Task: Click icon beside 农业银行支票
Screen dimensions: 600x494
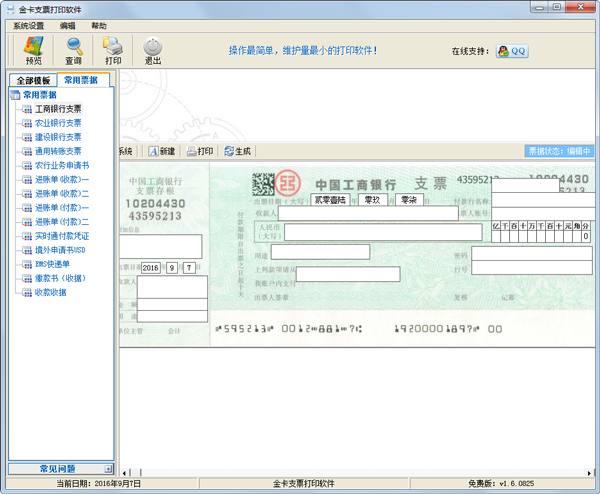Action: tap(27, 124)
